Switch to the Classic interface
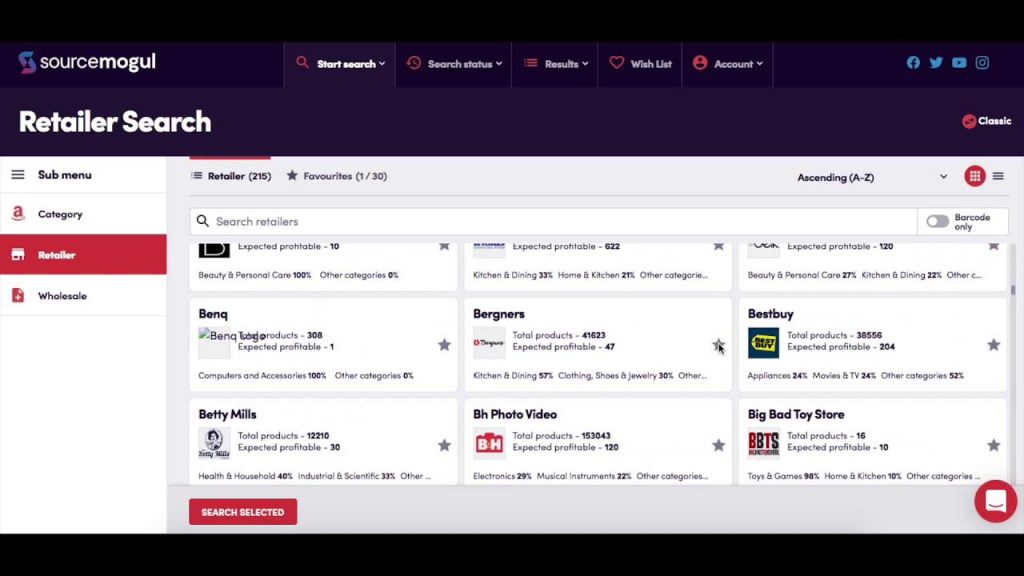Viewport: 1024px width, 576px height. pos(986,121)
